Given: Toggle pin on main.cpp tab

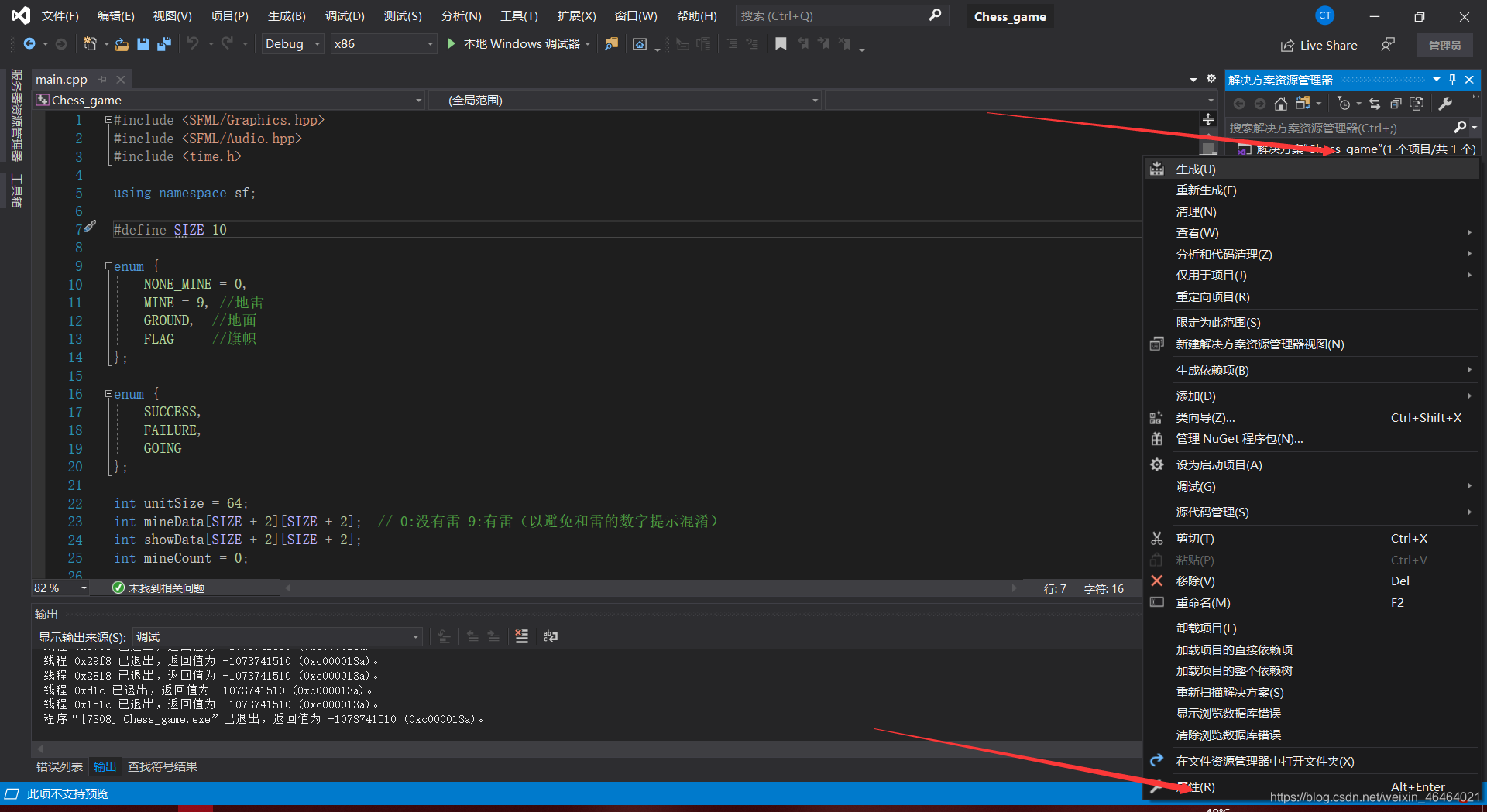Looking at the screenshot, I should (103, 79).
